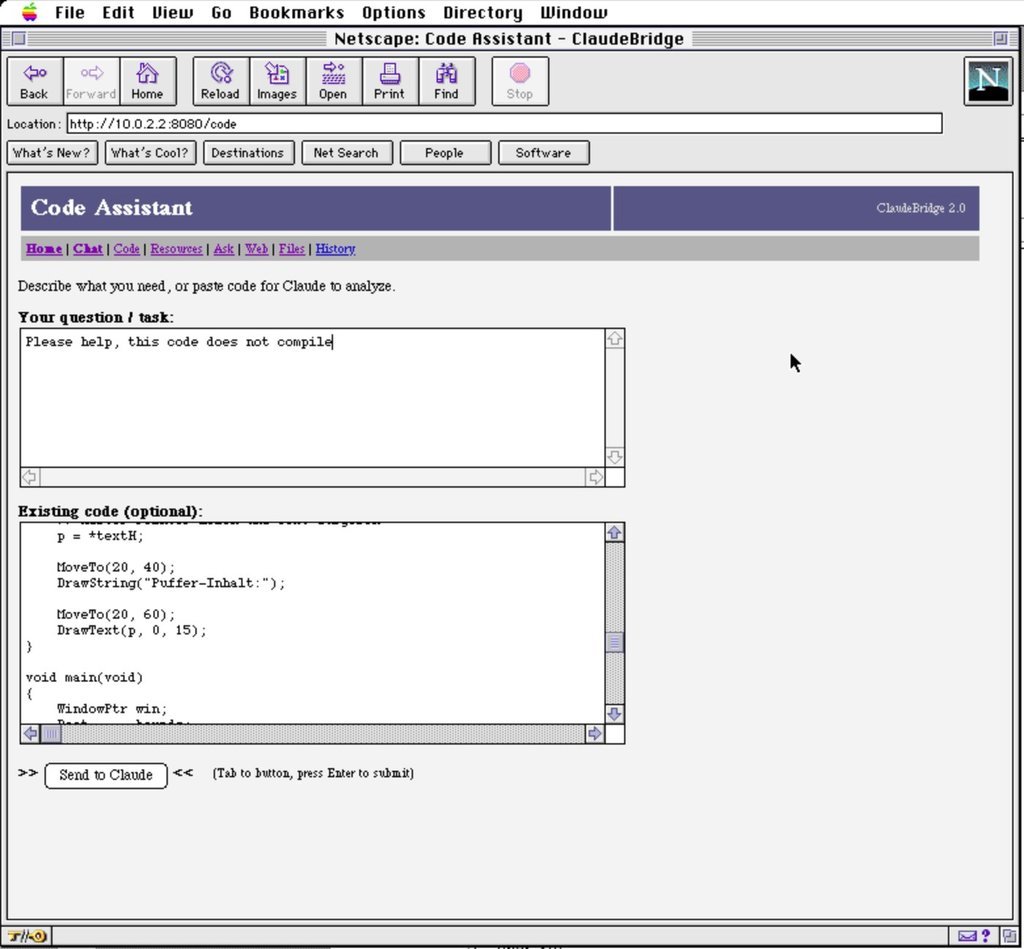Click question box scroll up arrow
This screenshot has height=949, width=1024.
(x=615, y=339)
